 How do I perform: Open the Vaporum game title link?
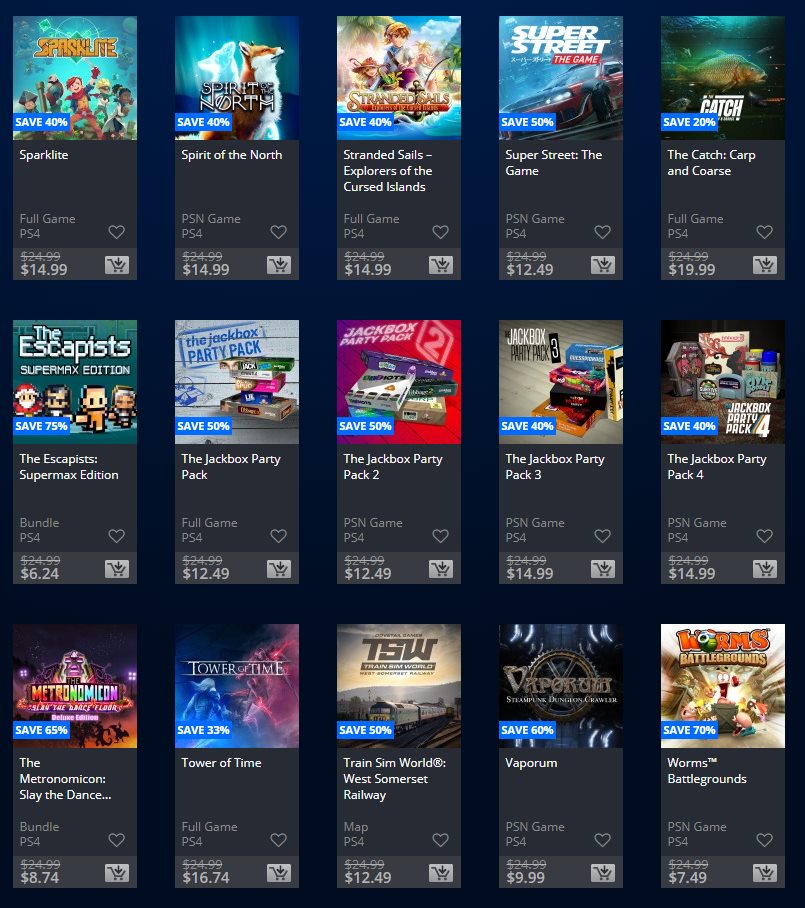[531, 763]
